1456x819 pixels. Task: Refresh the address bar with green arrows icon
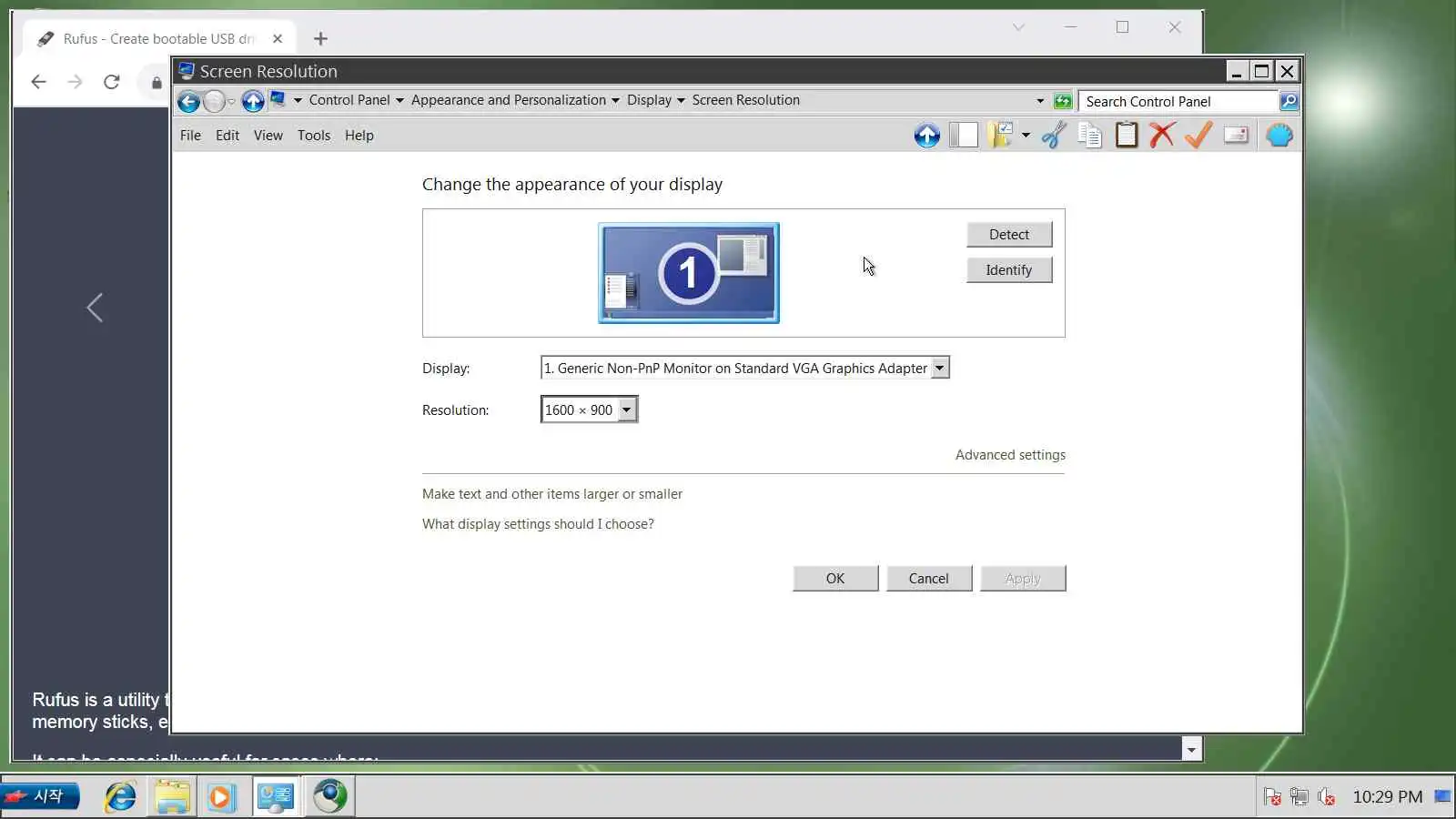click(1063, 101)
